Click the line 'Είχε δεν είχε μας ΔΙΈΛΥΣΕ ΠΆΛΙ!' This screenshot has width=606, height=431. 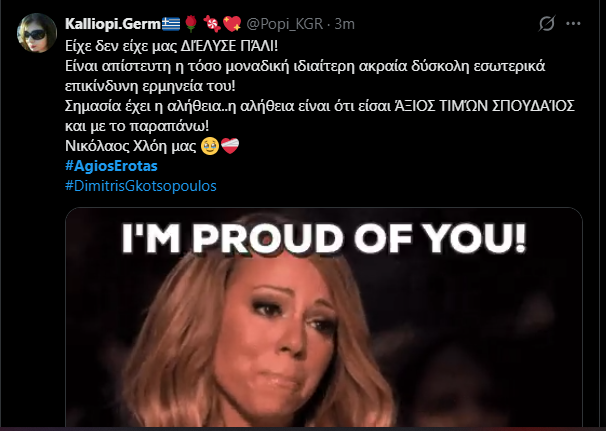tap(172, 46)
